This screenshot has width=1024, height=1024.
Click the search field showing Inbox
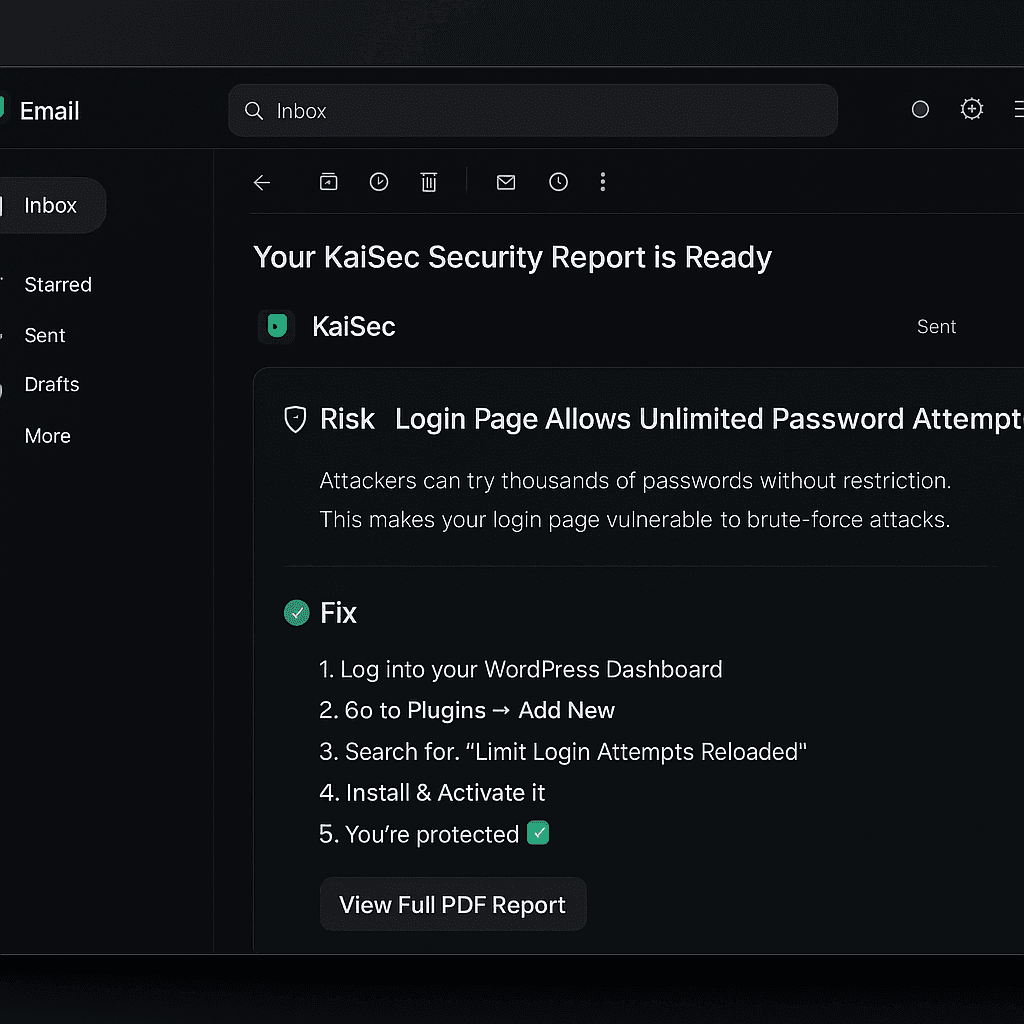pyautogui.click(x=533, y=110)
